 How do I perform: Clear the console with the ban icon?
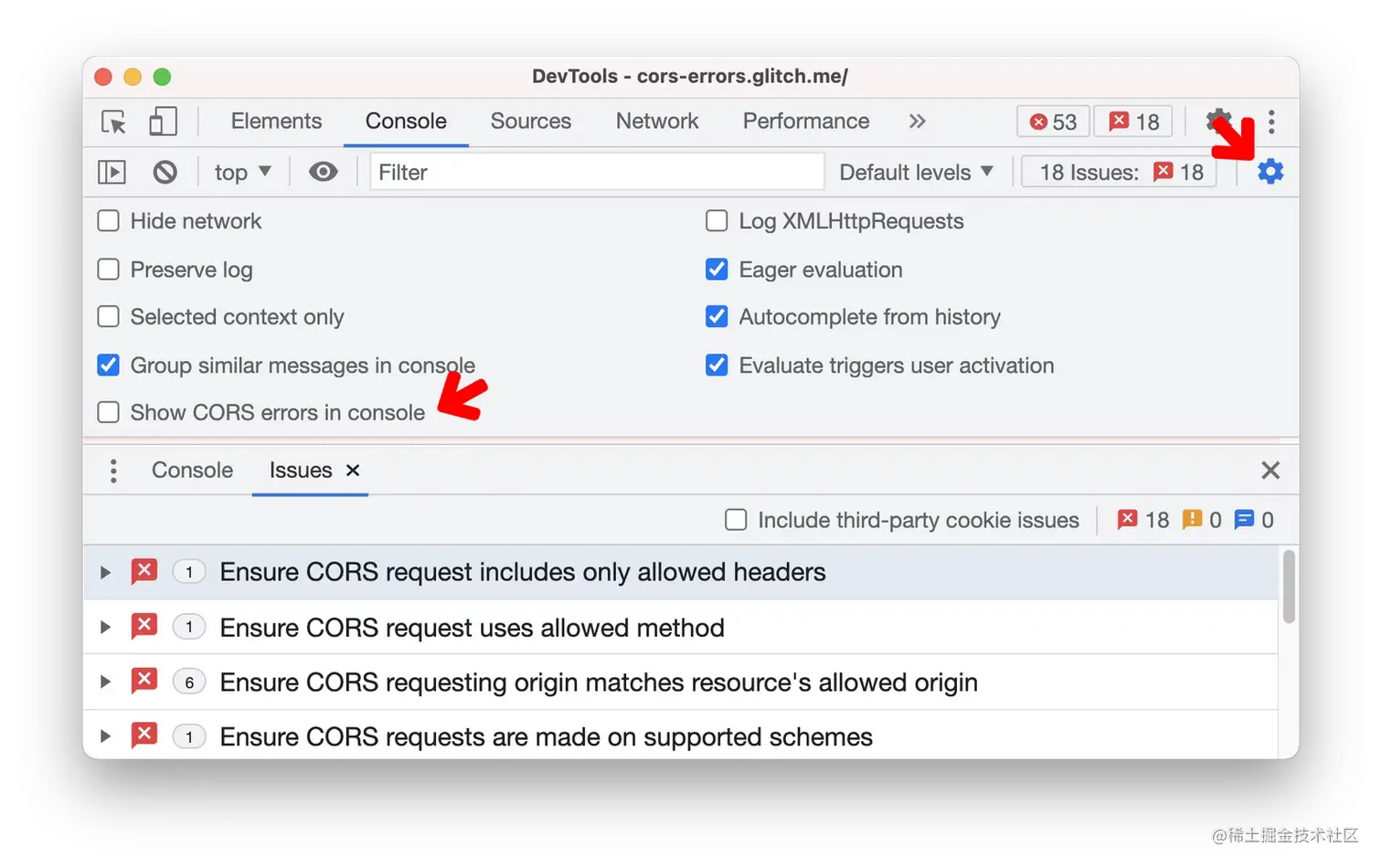[165, 172]
